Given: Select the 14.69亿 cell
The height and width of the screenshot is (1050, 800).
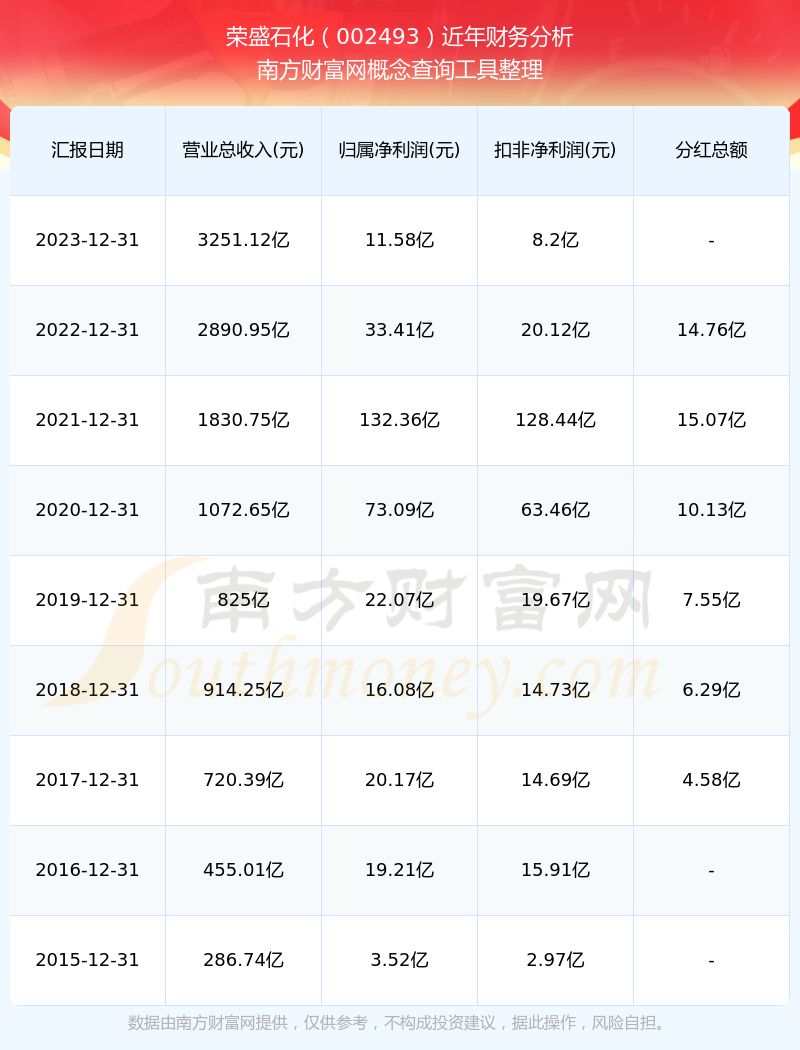Looking at the screenshot, I should 556,780.
